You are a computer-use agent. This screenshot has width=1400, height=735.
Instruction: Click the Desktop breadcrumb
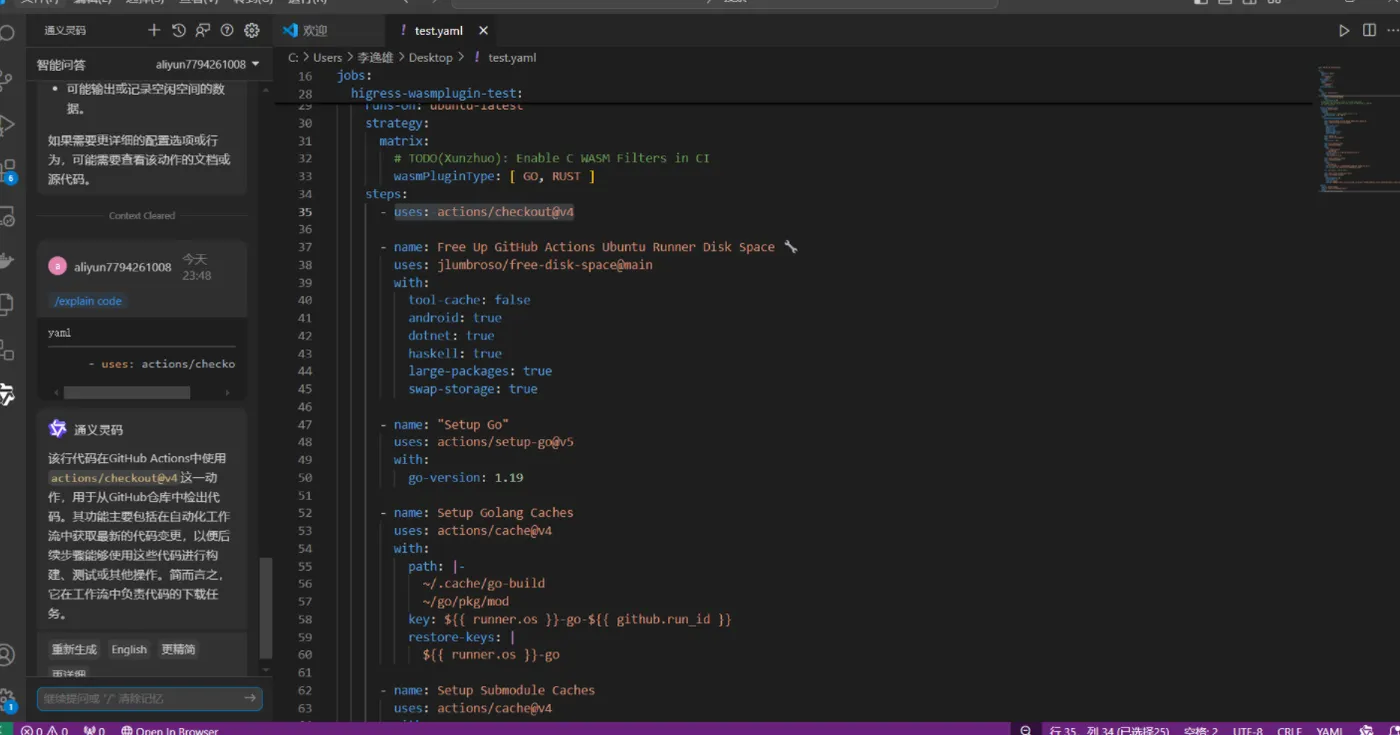(x=430, y=57)
